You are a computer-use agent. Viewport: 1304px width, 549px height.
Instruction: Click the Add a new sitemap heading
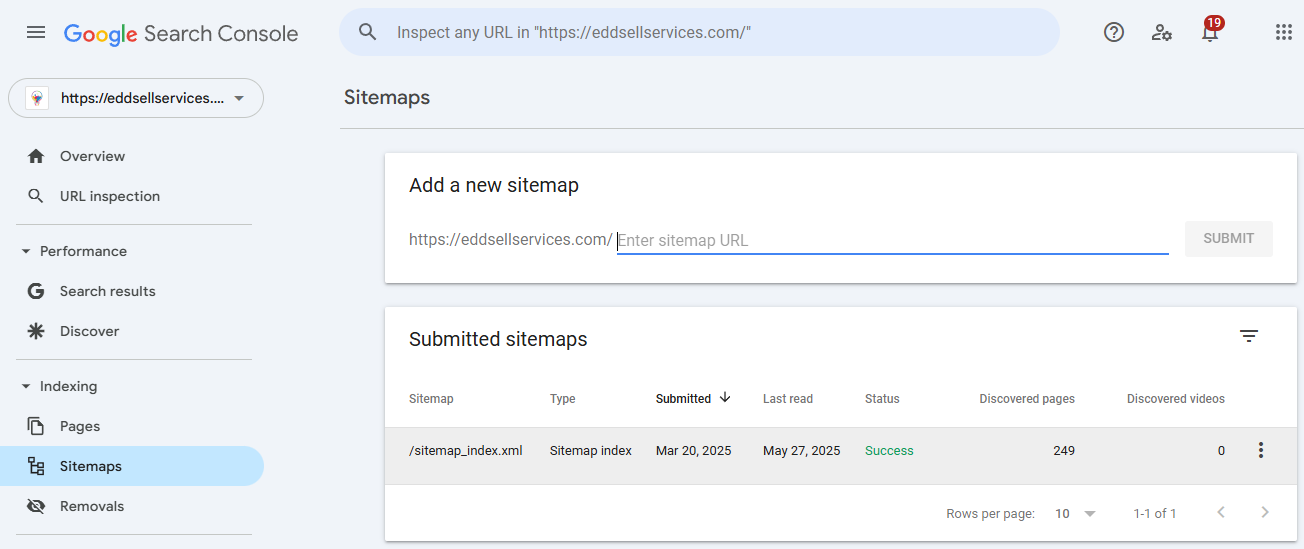pos(494,185)
